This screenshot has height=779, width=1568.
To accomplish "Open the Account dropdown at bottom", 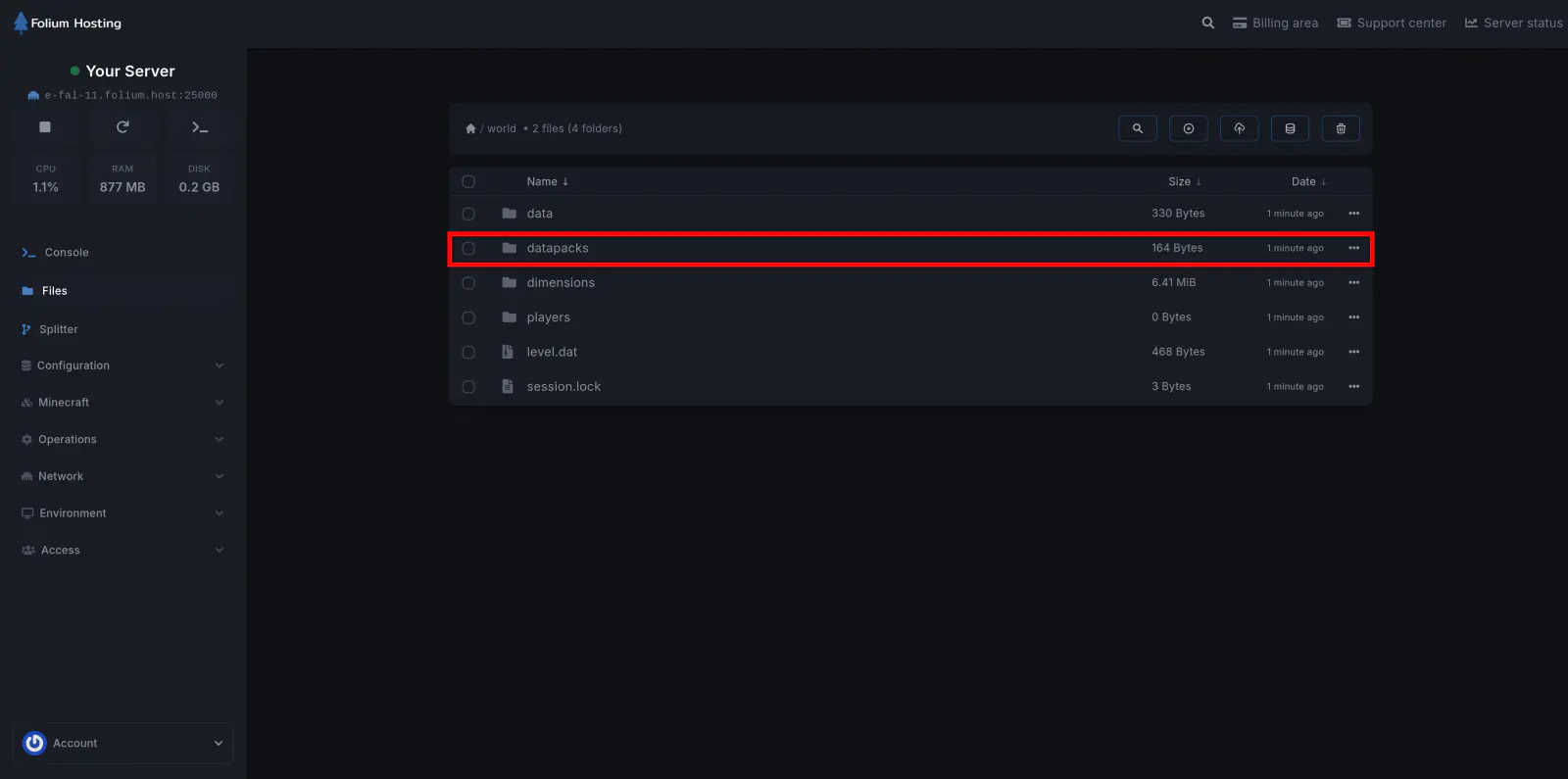I will tap(122, 743).
